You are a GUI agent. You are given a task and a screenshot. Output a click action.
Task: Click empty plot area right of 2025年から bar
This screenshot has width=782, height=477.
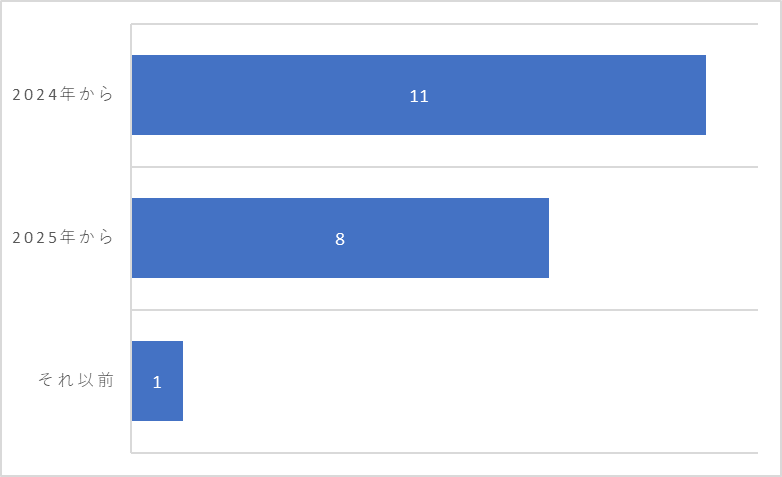click(x=653, y=238)
